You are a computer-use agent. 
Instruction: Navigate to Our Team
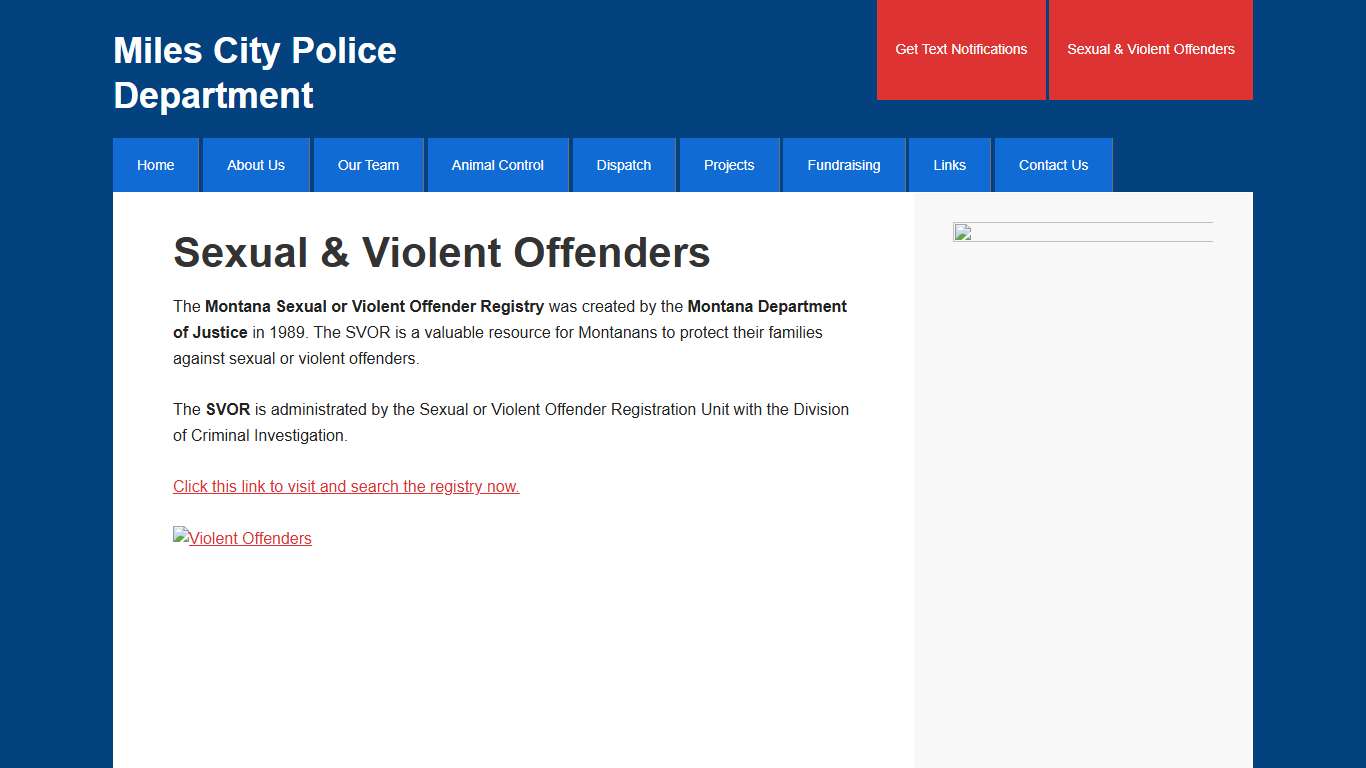368,165
